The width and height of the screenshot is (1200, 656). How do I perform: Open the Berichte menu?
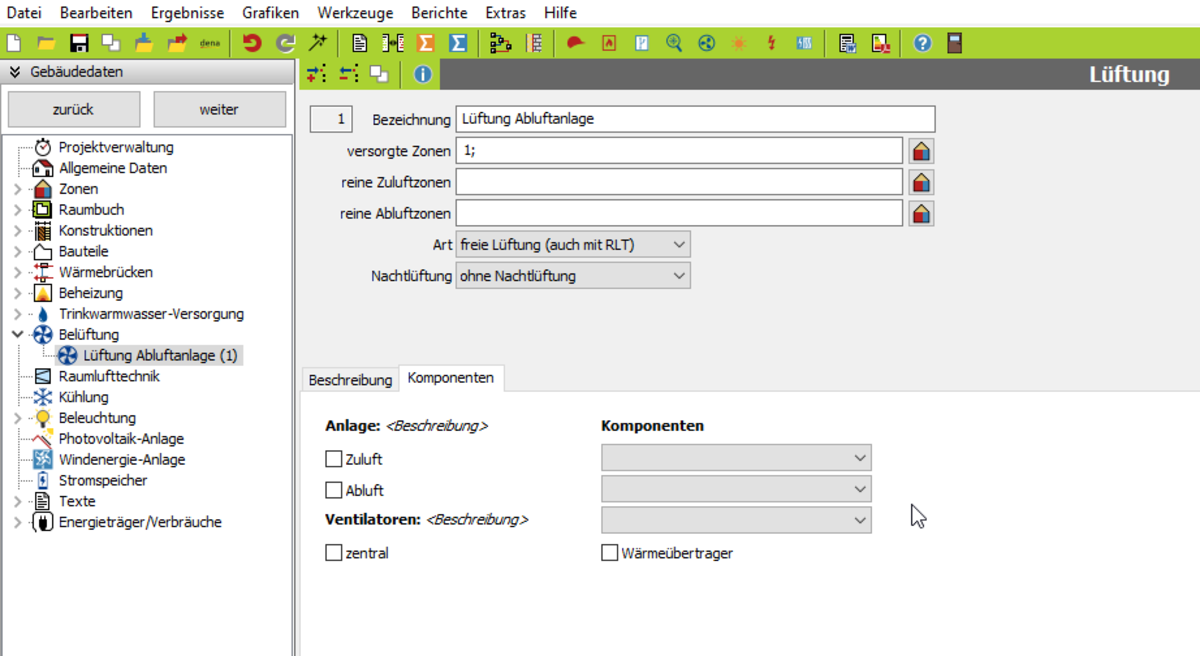pos(439,13)
